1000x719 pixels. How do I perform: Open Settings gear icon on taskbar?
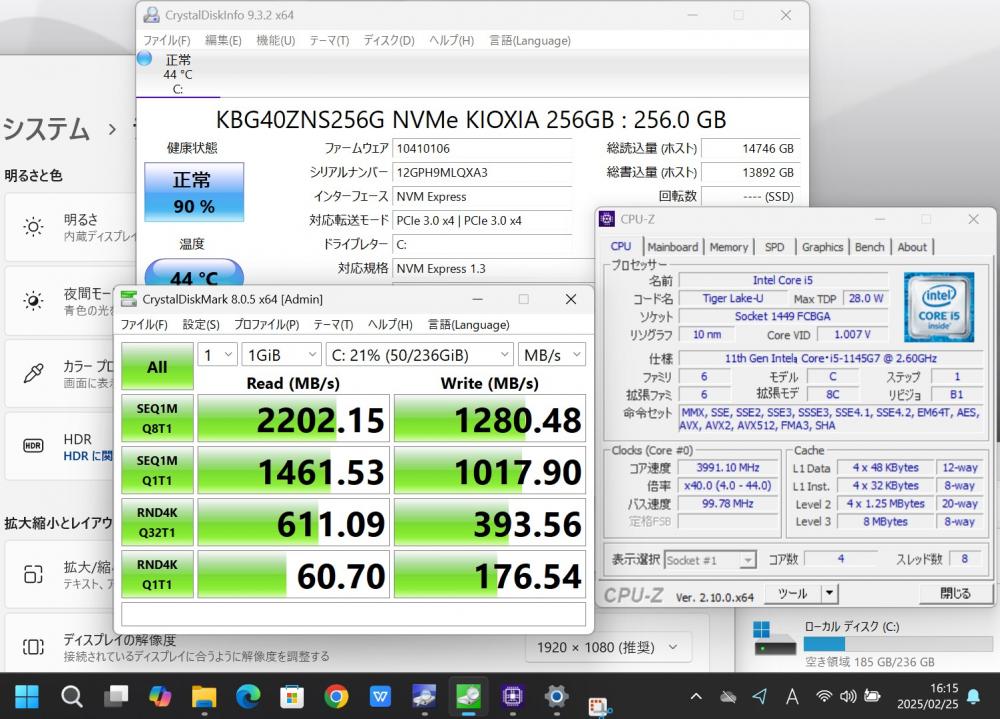tap(556, 696)
